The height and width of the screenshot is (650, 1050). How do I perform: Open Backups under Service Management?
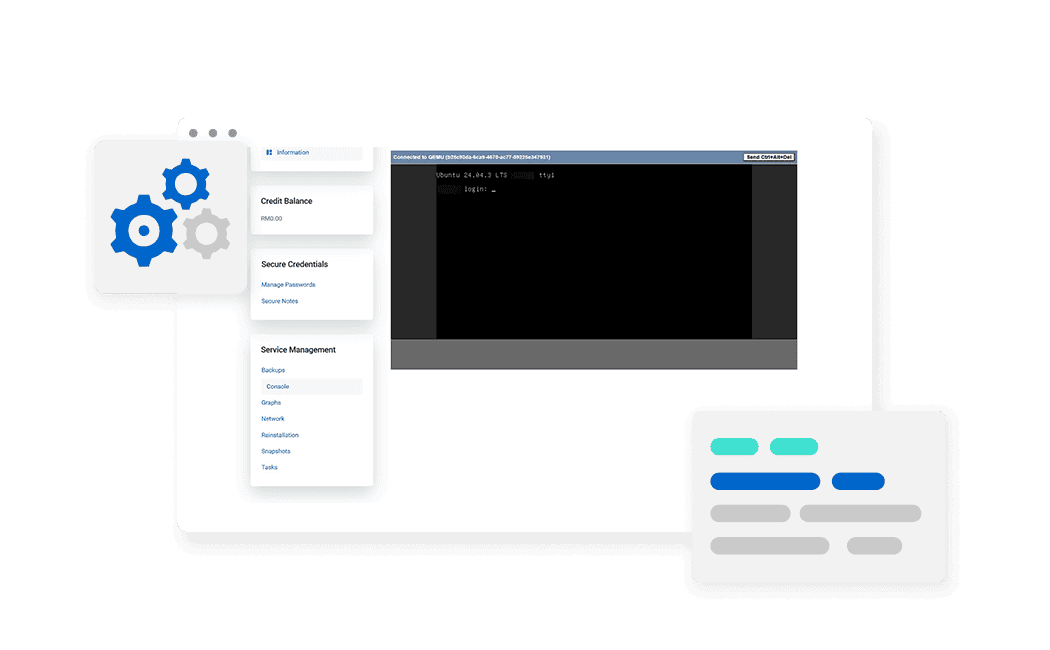273,370
